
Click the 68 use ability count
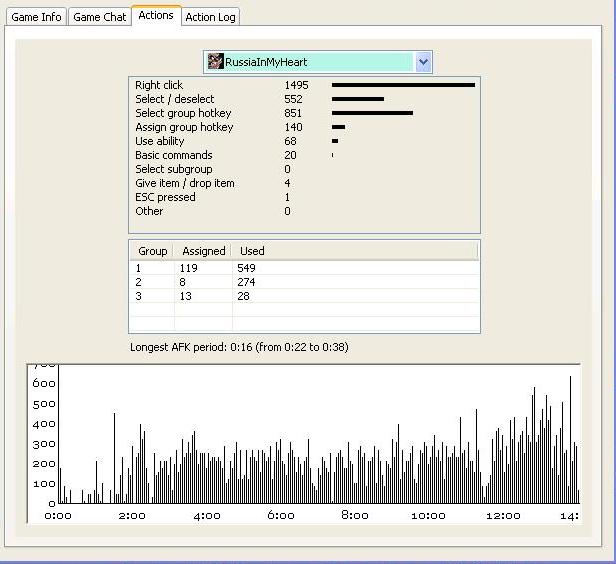290,141
